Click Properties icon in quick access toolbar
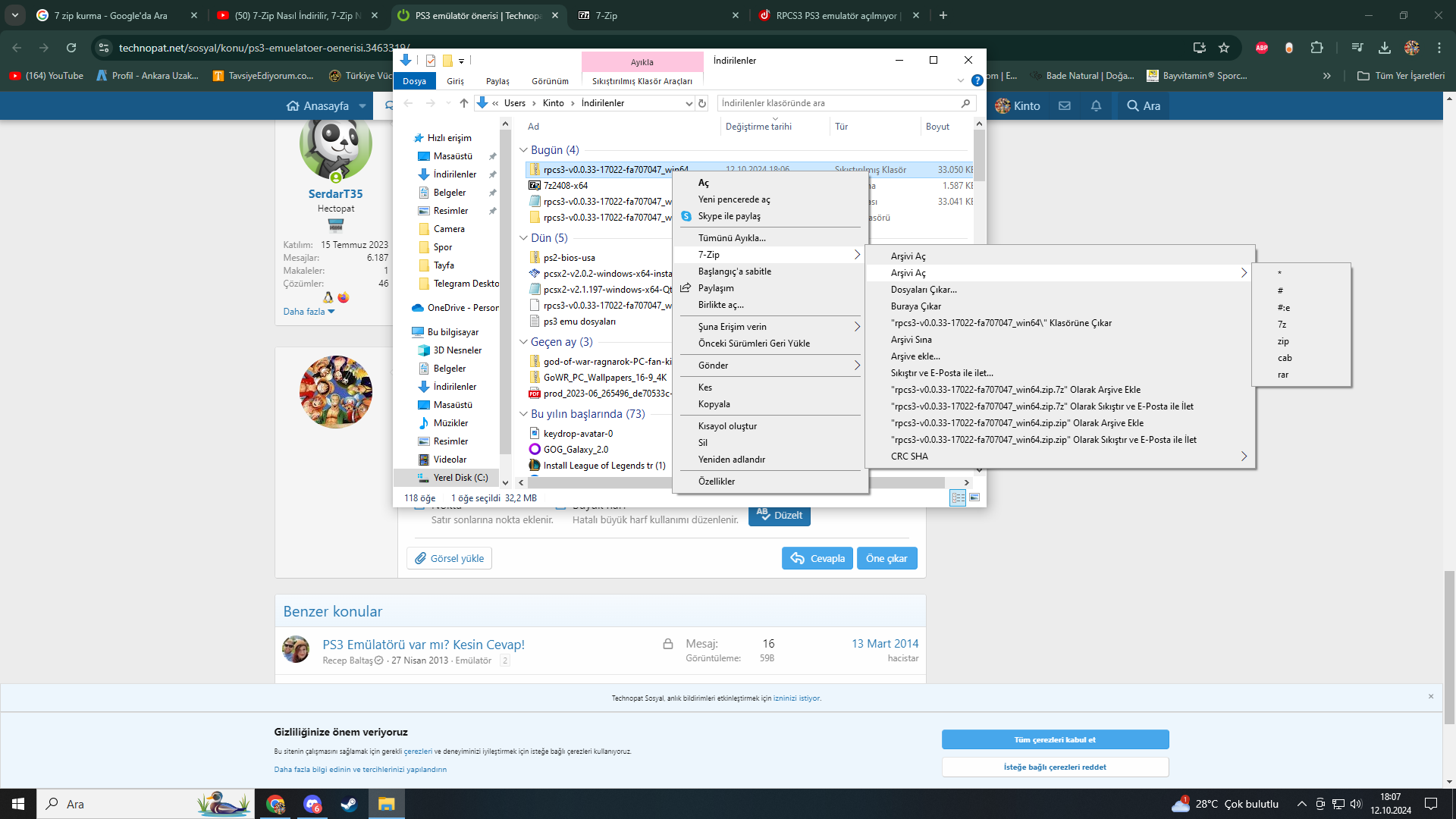 point(431,61)
